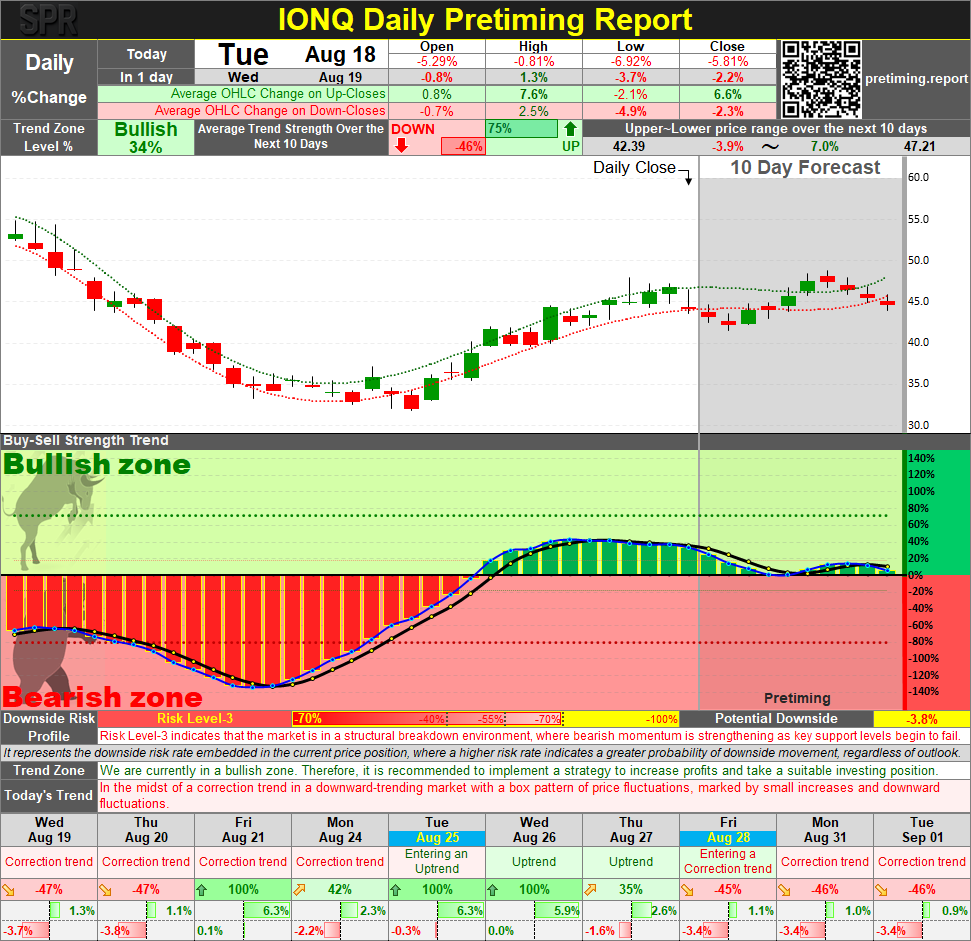The image size is (971, 941).
Task: Click Correction trend under Mon Aug 24
Action: coord(340,862)
